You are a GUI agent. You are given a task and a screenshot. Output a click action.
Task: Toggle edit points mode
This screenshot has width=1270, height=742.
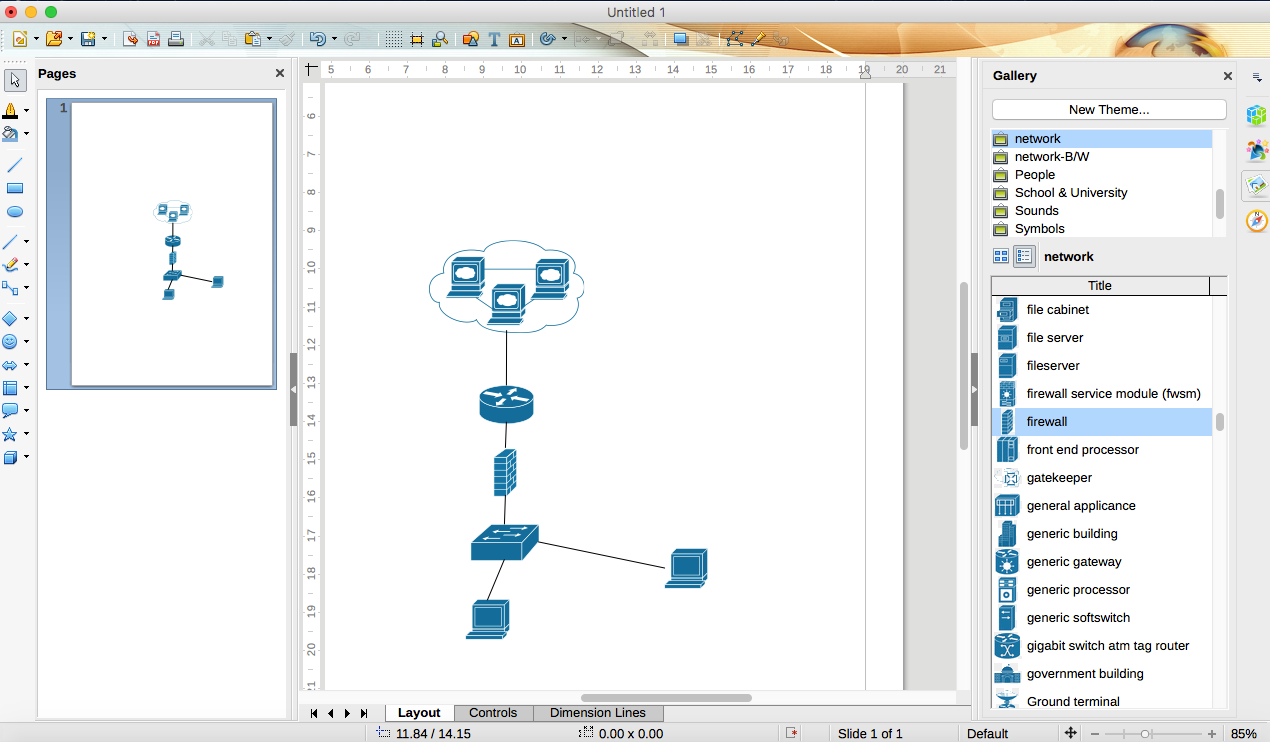click(735, 39)
